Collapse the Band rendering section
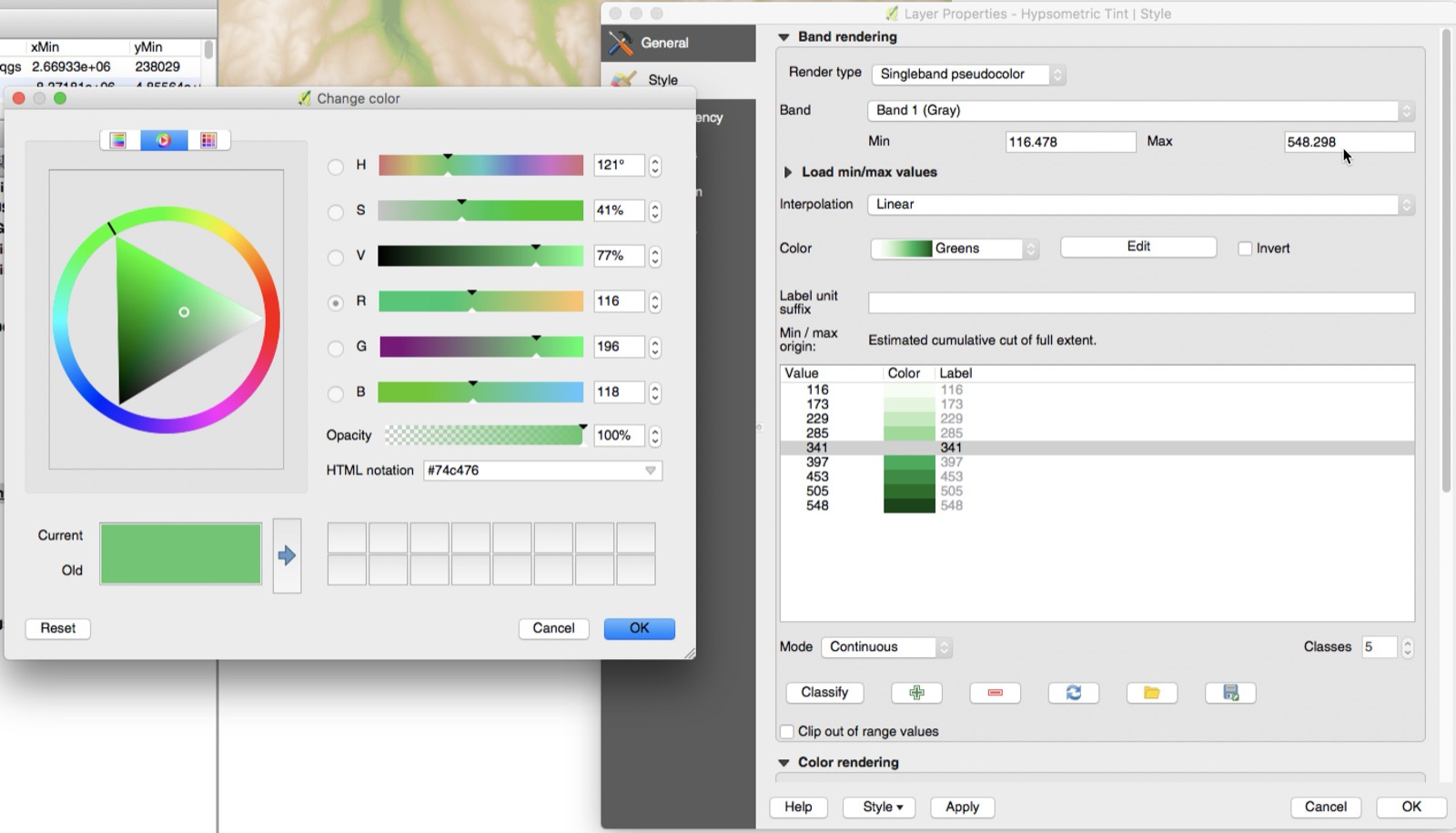 [784, 37]
